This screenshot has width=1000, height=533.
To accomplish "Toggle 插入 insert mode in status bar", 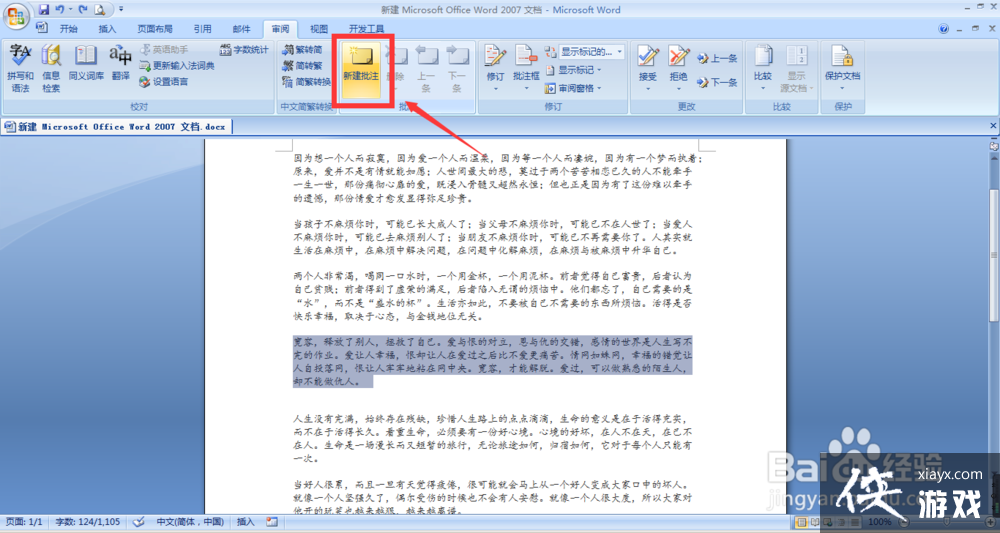I will [245, 522].
